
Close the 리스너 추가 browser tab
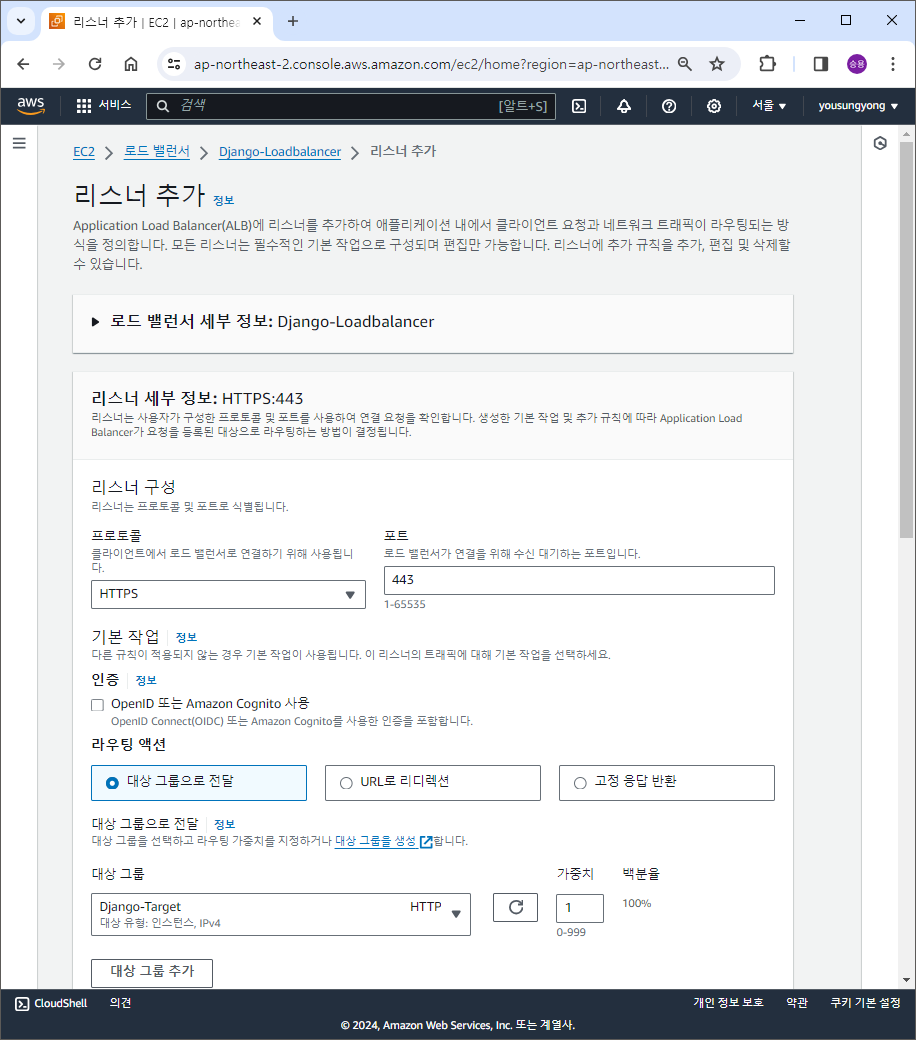click(x=257, y=21)
